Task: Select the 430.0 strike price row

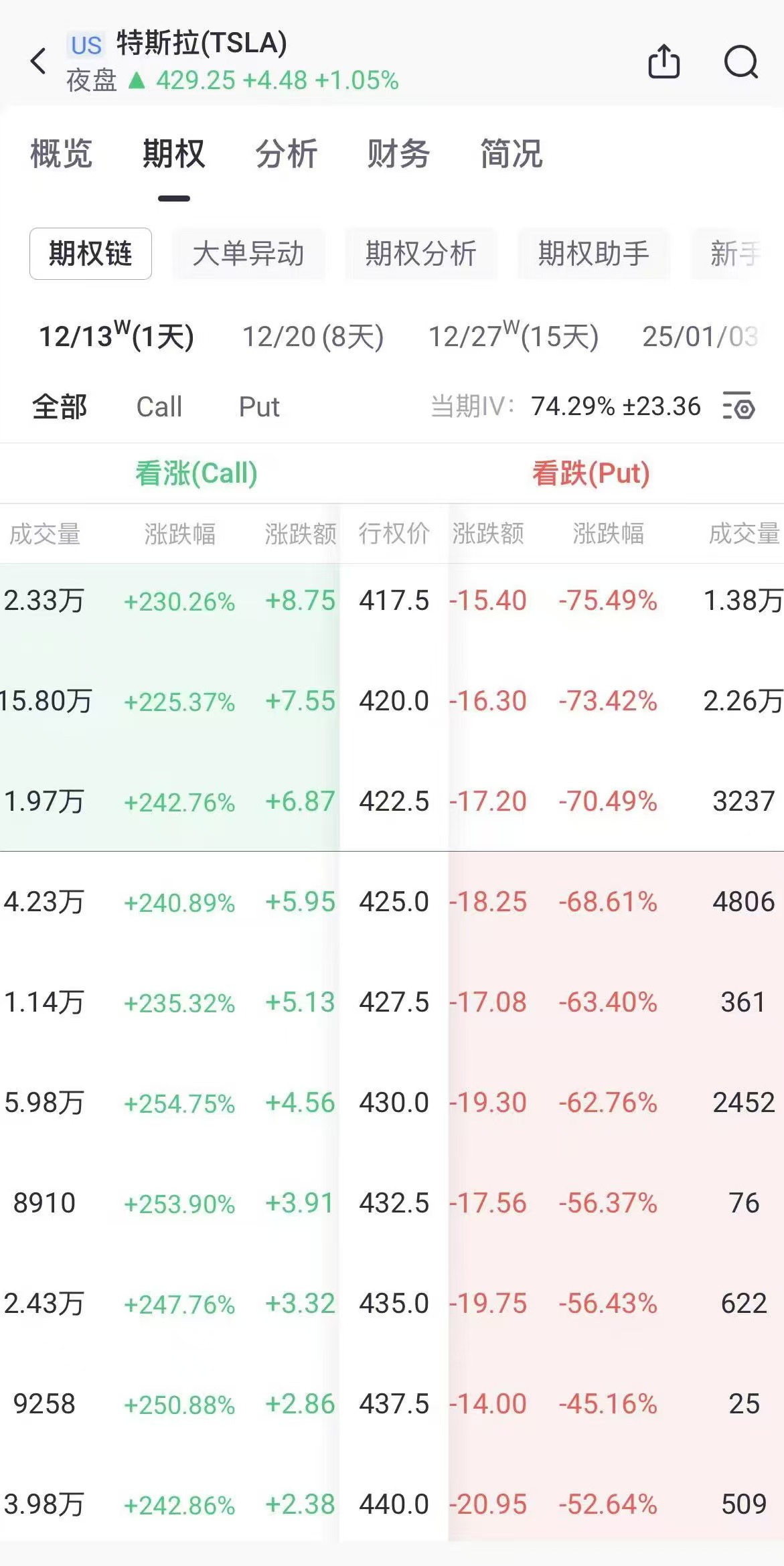Action: click(394, 1103)
